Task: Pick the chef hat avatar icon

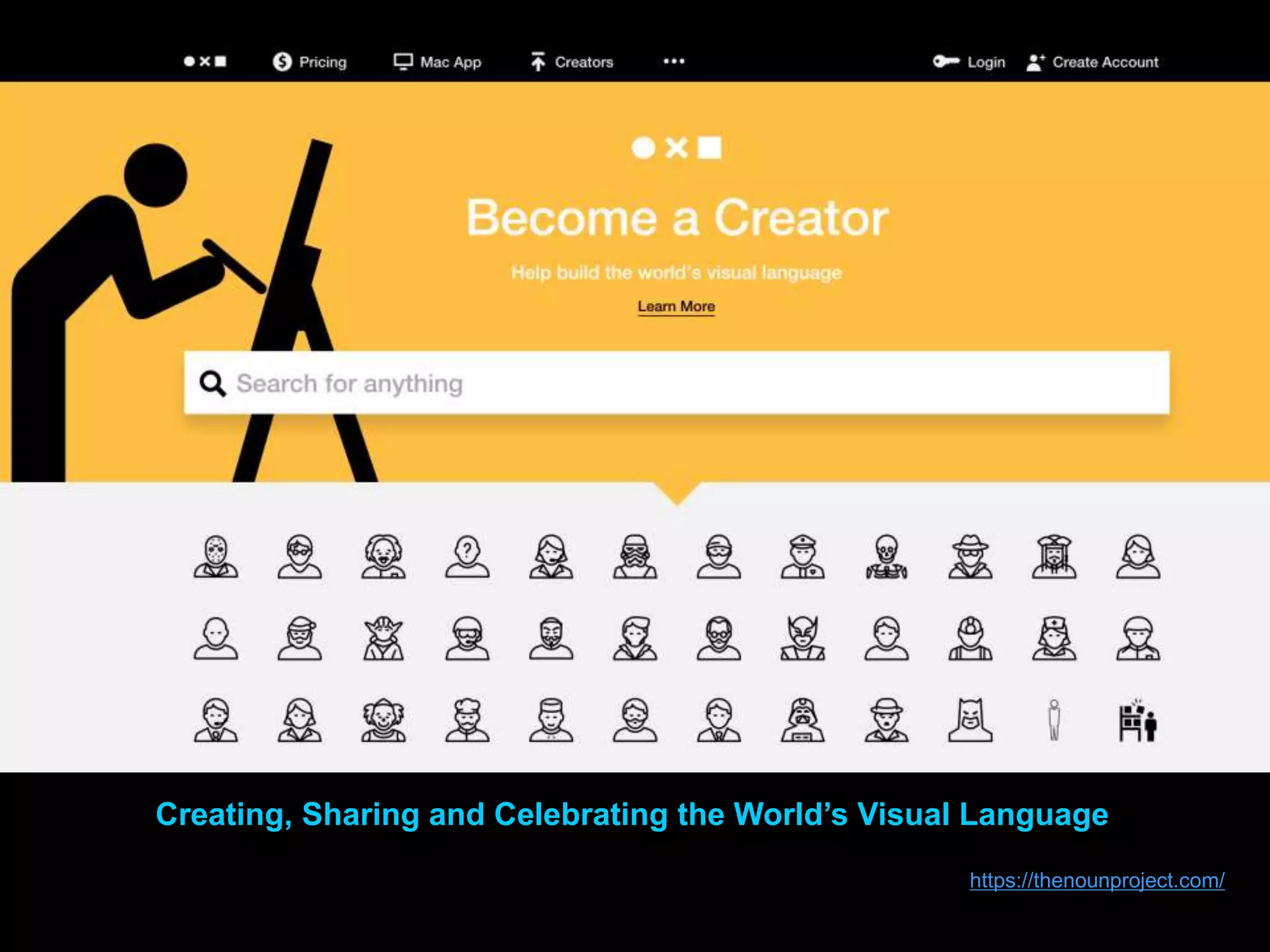Action: [467, 720]
